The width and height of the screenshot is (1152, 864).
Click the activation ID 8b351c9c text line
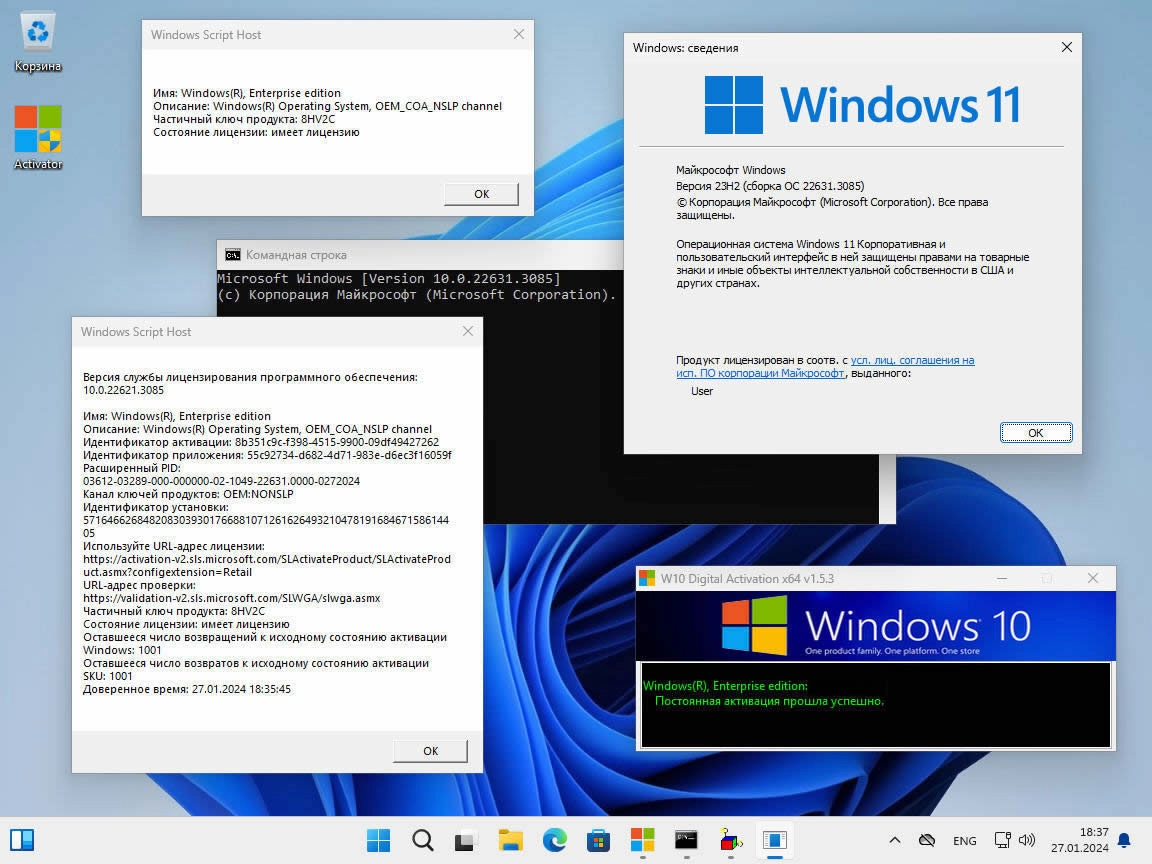(261, 442)
